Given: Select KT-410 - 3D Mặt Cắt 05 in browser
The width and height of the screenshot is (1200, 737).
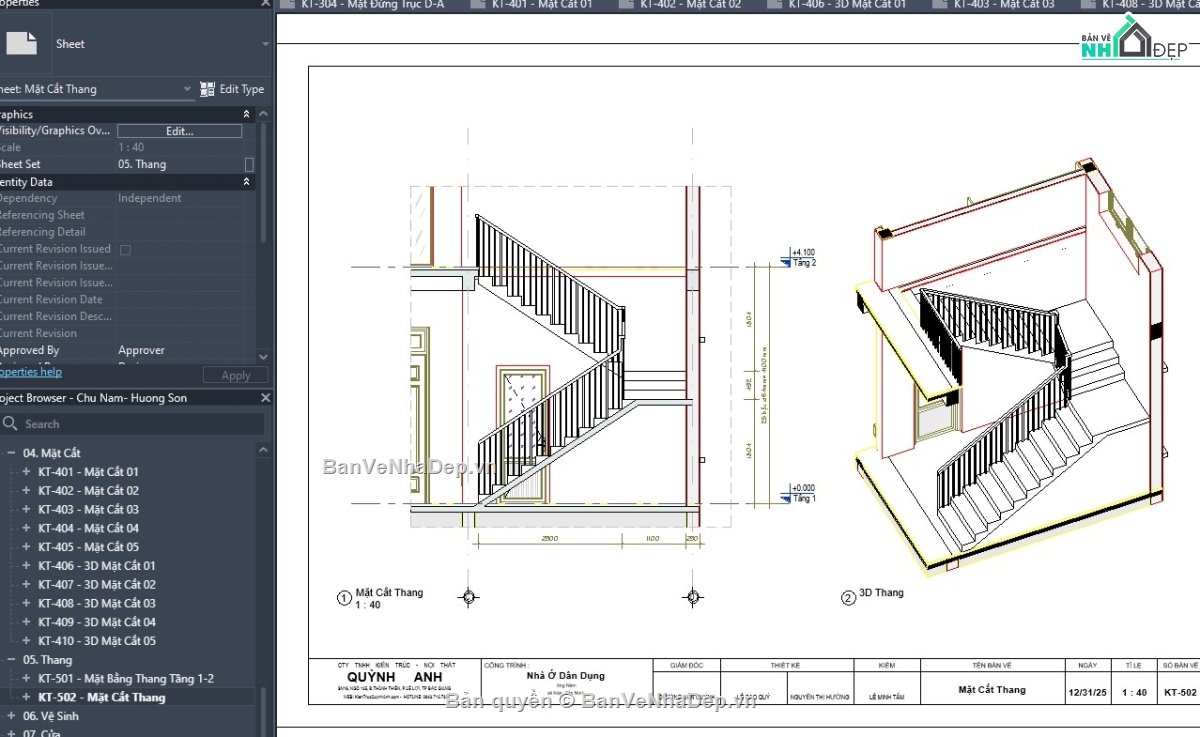Looking at the screenshot, I should [x=97, y=641].
